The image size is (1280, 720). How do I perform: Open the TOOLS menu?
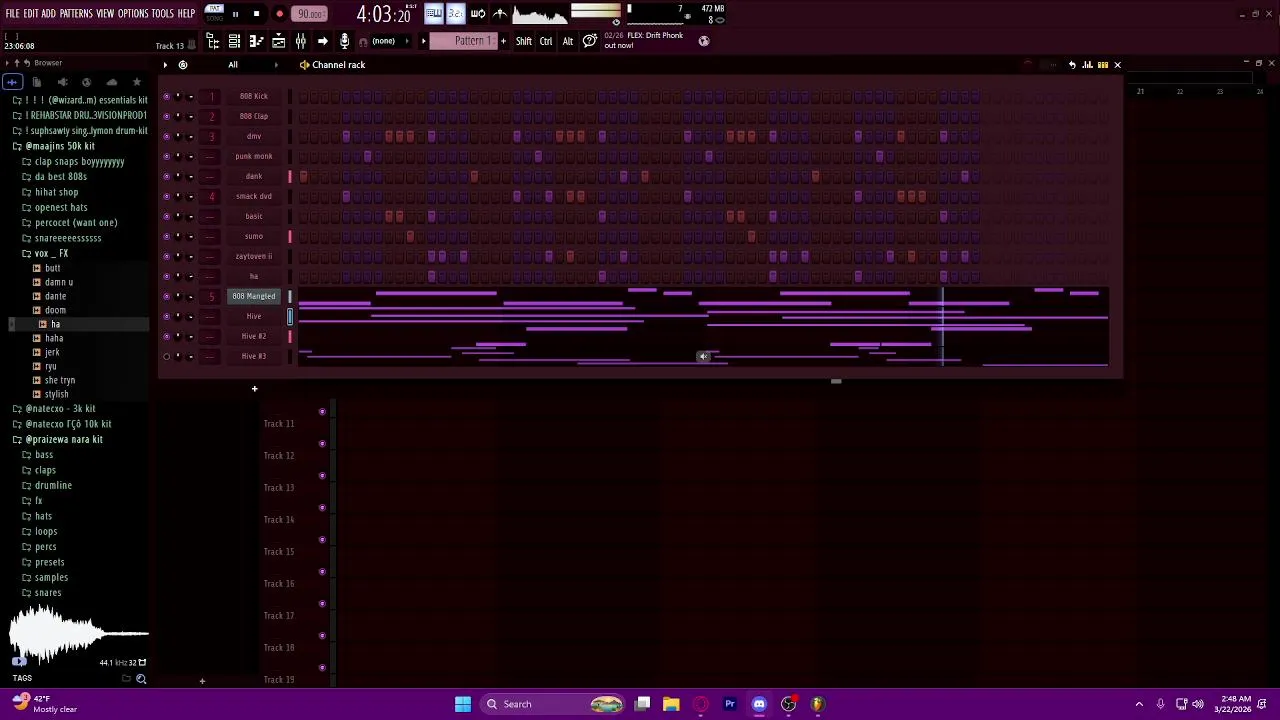[163, 13]
